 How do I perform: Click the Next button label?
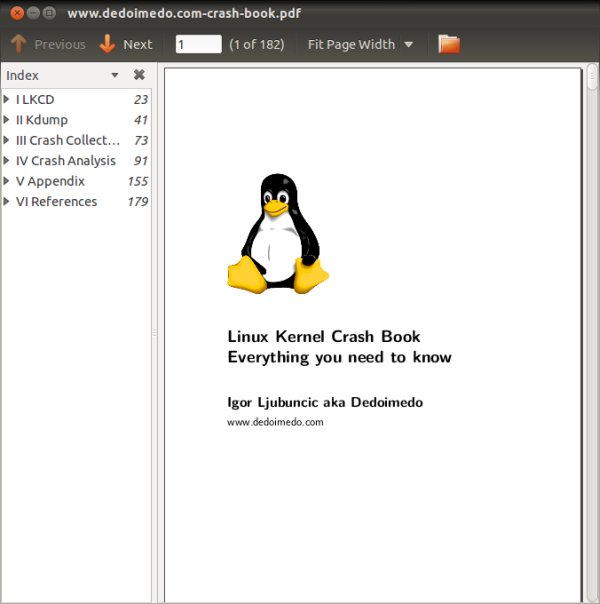tap(138, 44)
